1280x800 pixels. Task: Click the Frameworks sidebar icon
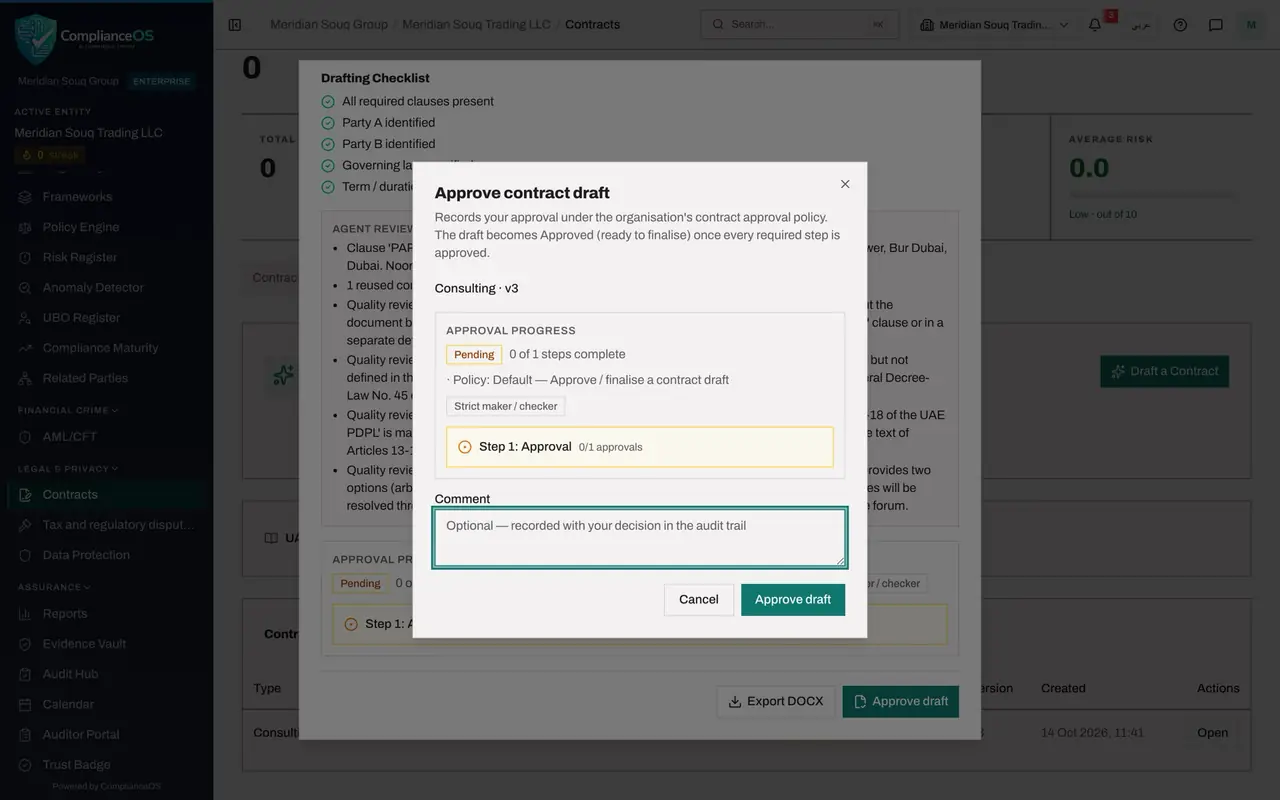coord(25,197)
